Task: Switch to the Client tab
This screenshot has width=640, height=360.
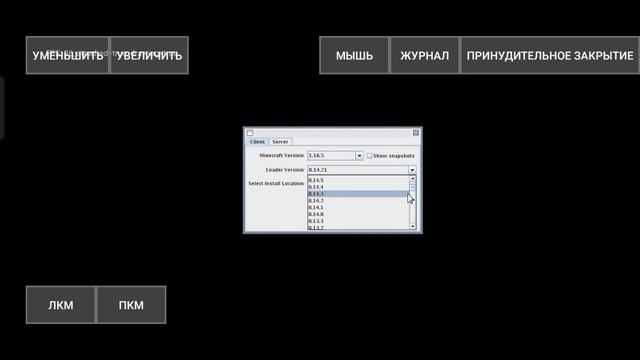Action: [257, 142]
